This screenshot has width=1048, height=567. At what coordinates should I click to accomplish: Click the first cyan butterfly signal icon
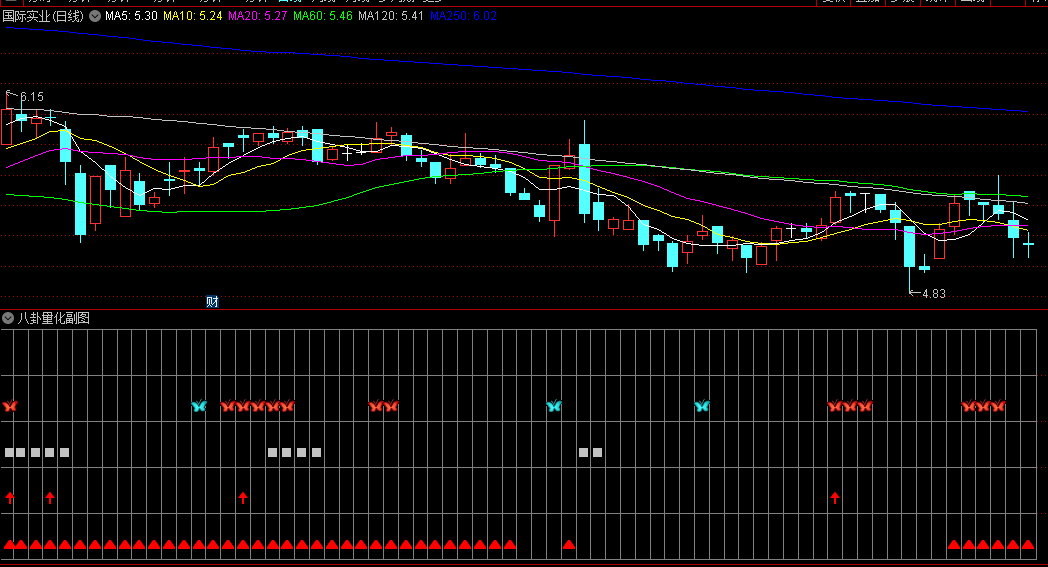coord(199,406)
